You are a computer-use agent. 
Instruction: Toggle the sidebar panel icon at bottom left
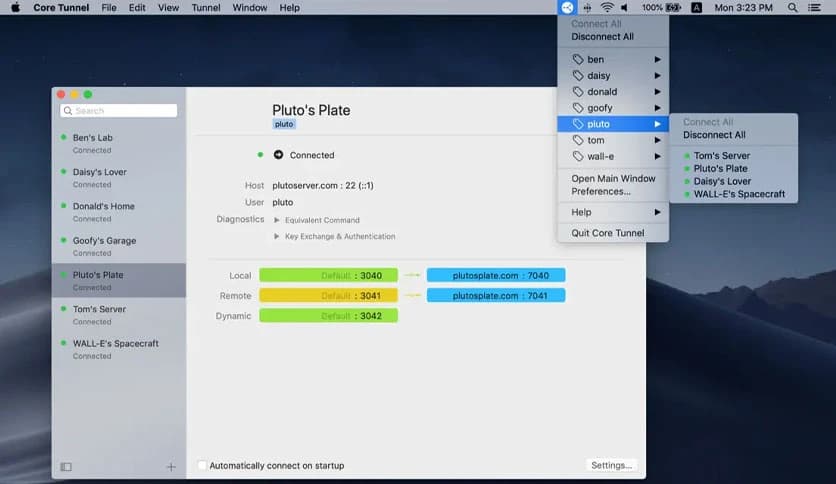(66, 467)
